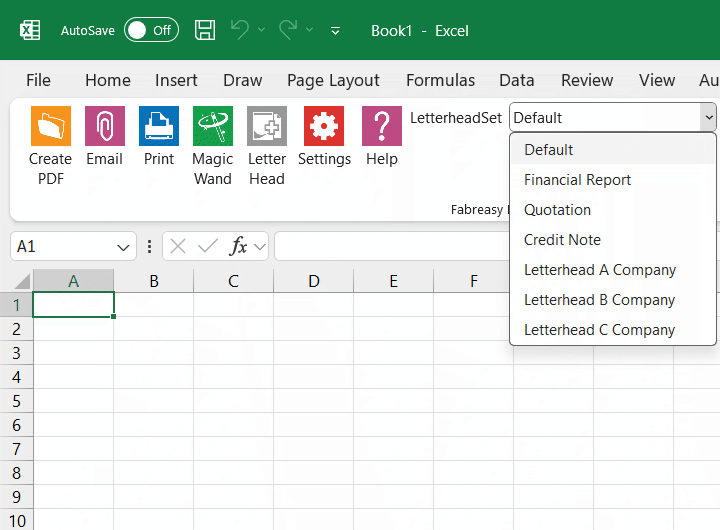The image size is (720, 530).
Task: Collapse the LetterheadSet dropdown arrow
Action: (x=708, y=118)
